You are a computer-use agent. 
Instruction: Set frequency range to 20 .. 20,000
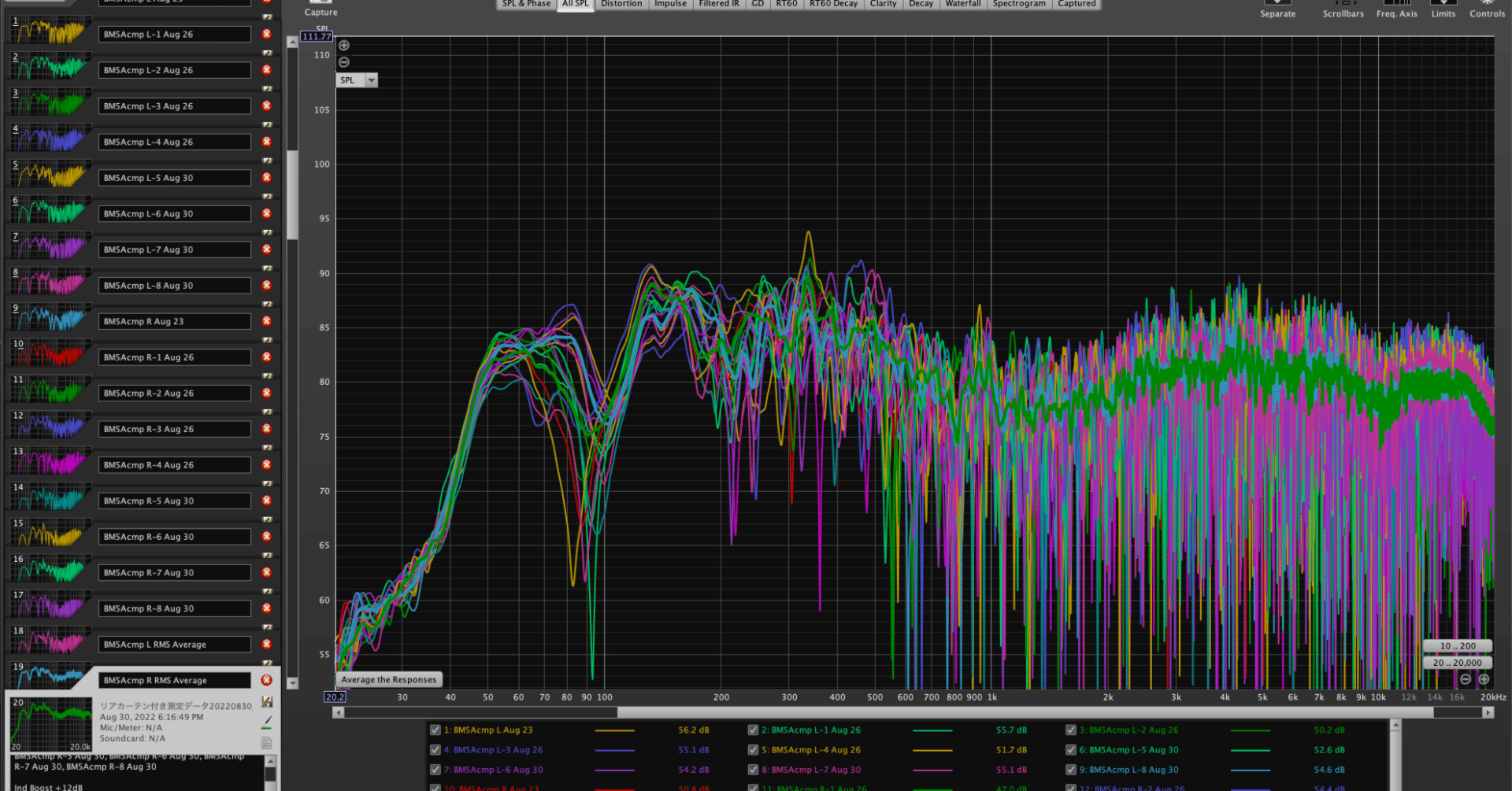1457,663
